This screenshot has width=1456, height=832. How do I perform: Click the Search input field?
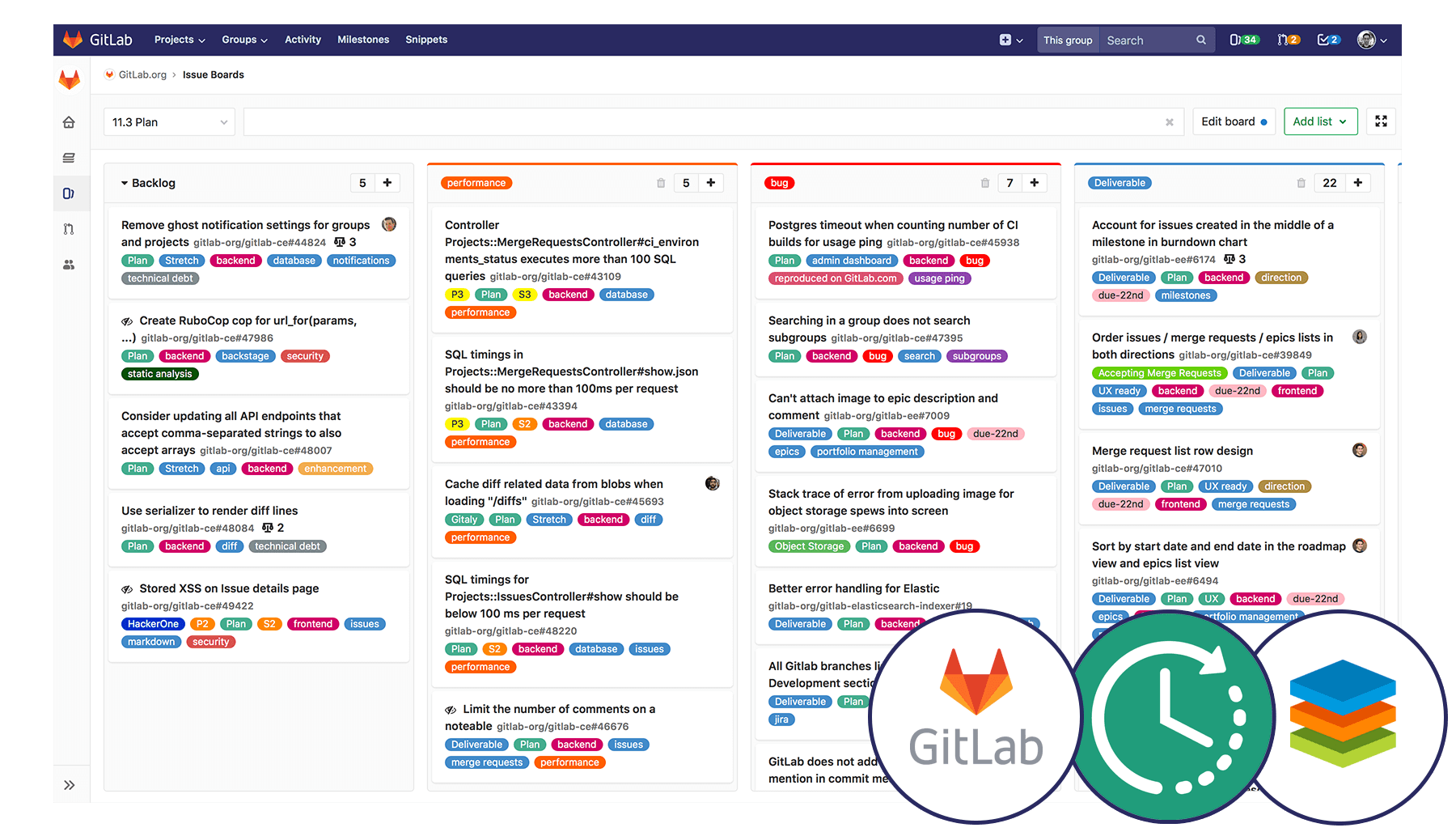click(x=1149, y=40)
